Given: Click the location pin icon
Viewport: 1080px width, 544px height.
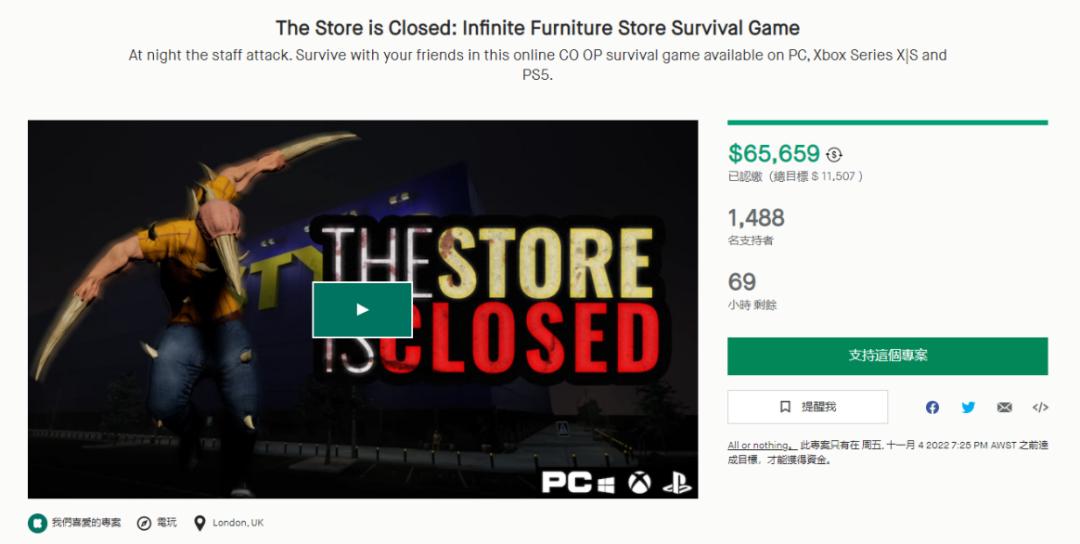Looking at the screenshot, I should tap(200, 523).
